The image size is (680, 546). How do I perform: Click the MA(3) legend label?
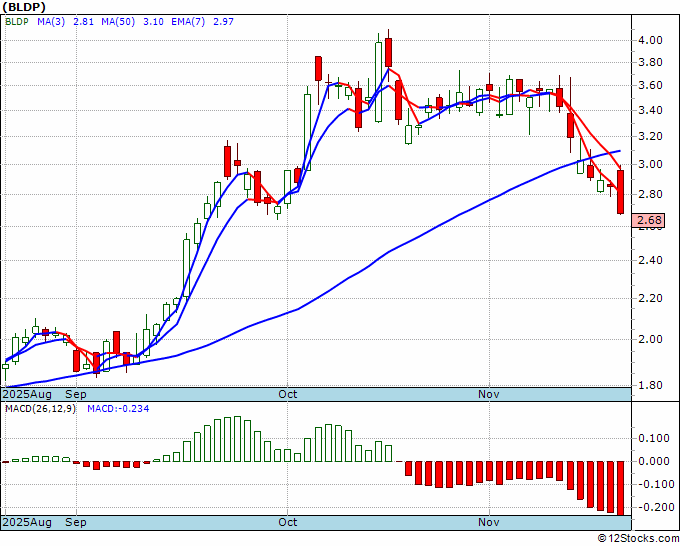tap(51, 21)
